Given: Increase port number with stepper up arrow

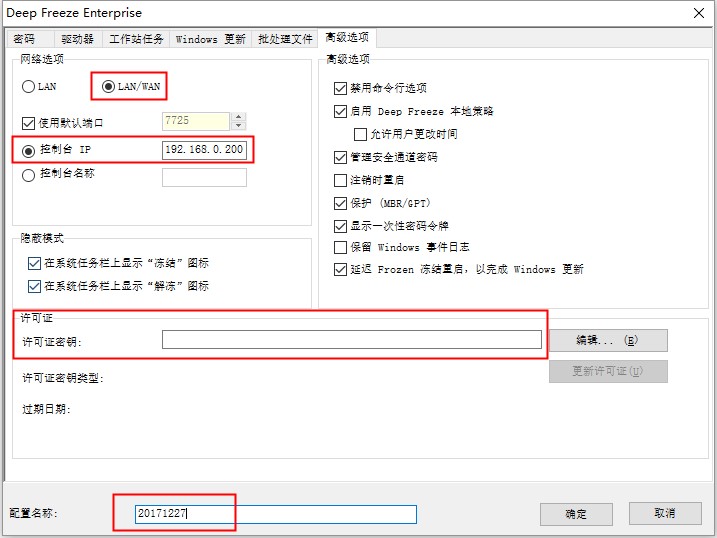Looking at the screenshot, I should (238, 116).
